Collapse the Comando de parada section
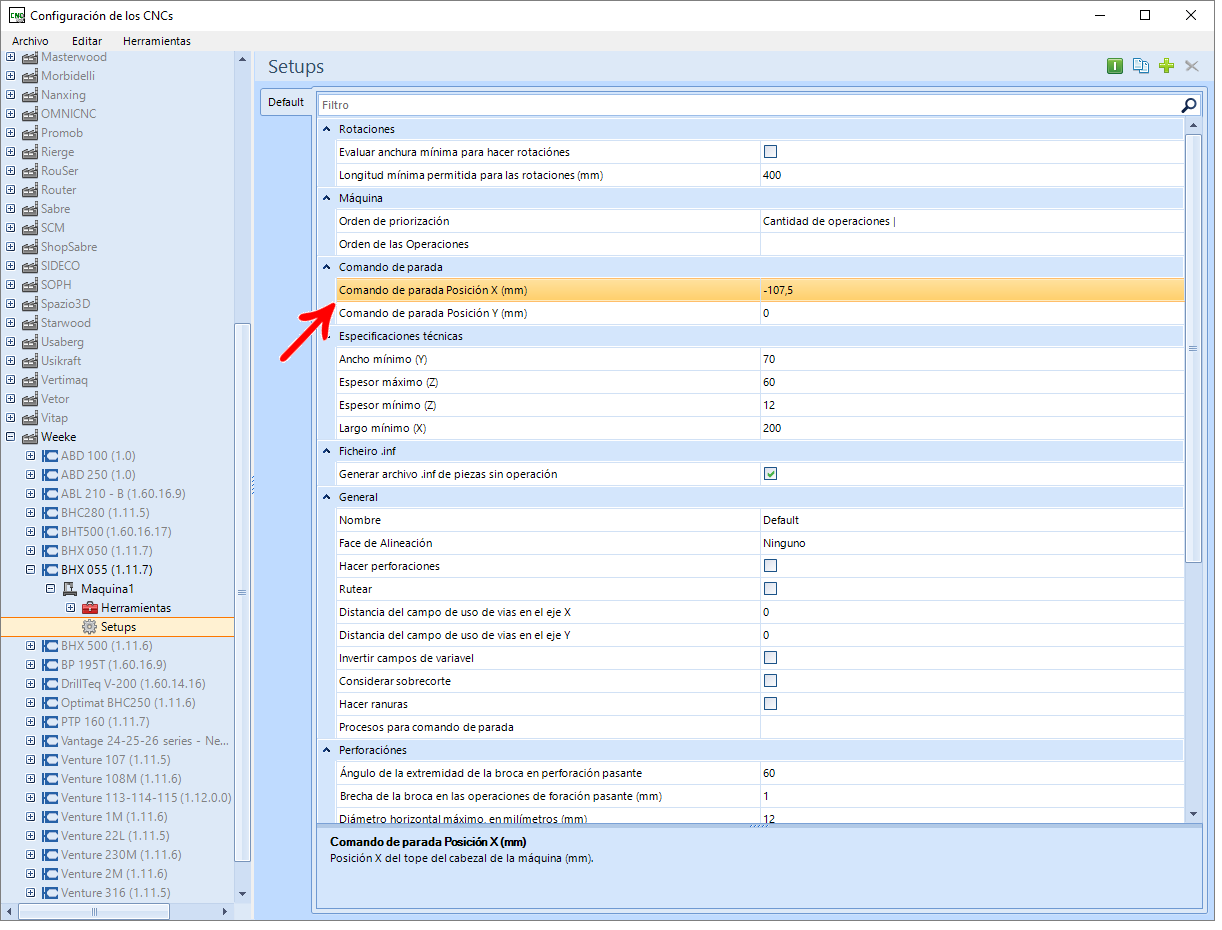This screenshot has height=930, width=1222. coord(326,267)
